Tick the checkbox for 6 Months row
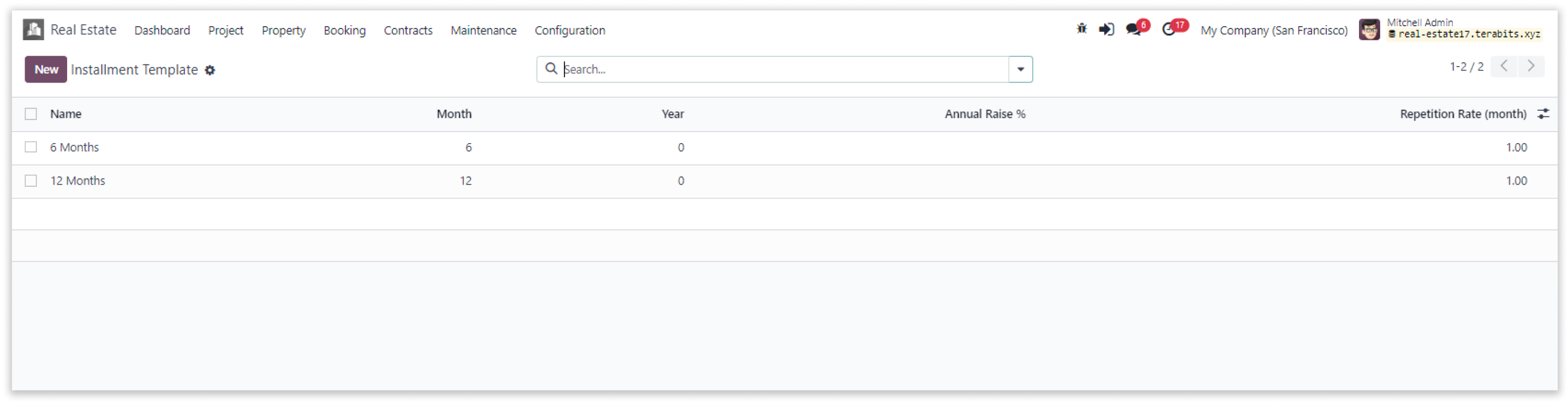Image resolution: width=1568 pixels, height=403 pixels. point(31,147)
